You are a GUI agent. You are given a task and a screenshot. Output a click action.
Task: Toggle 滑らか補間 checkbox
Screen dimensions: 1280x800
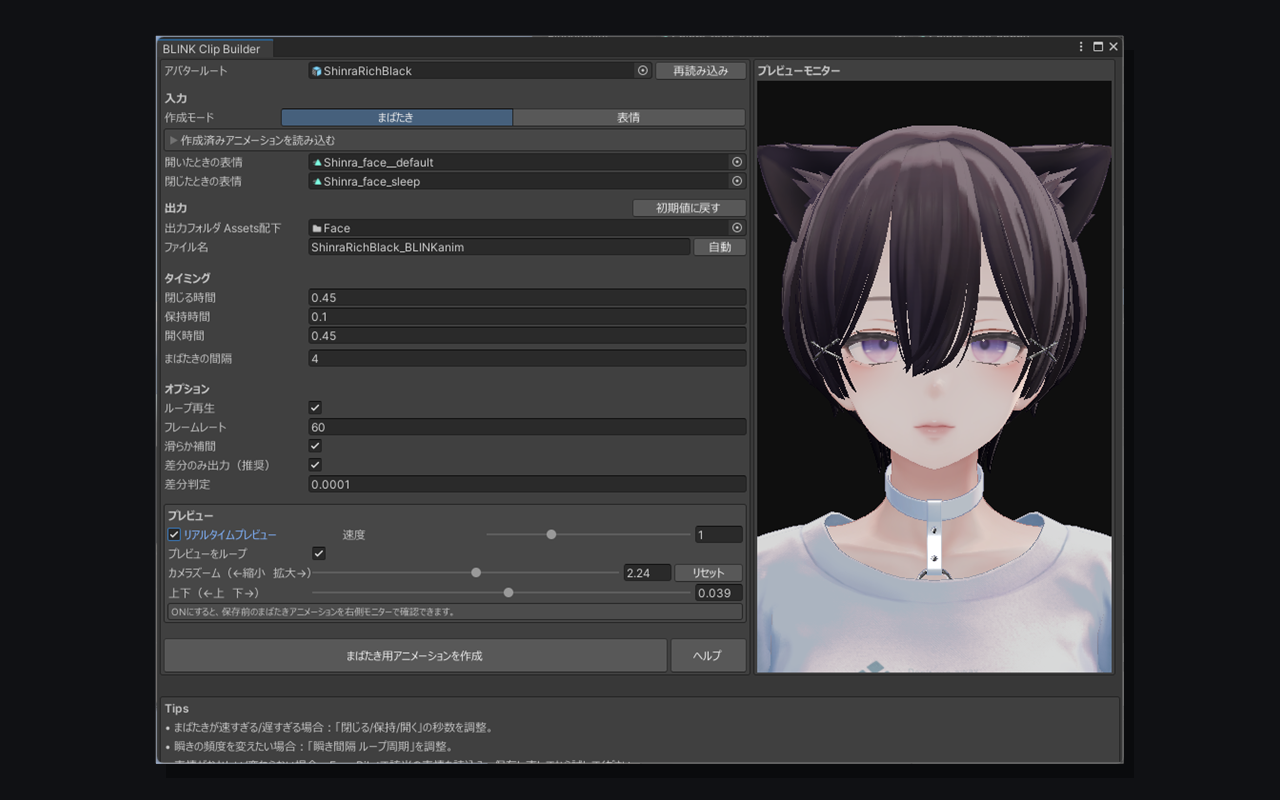315,446
